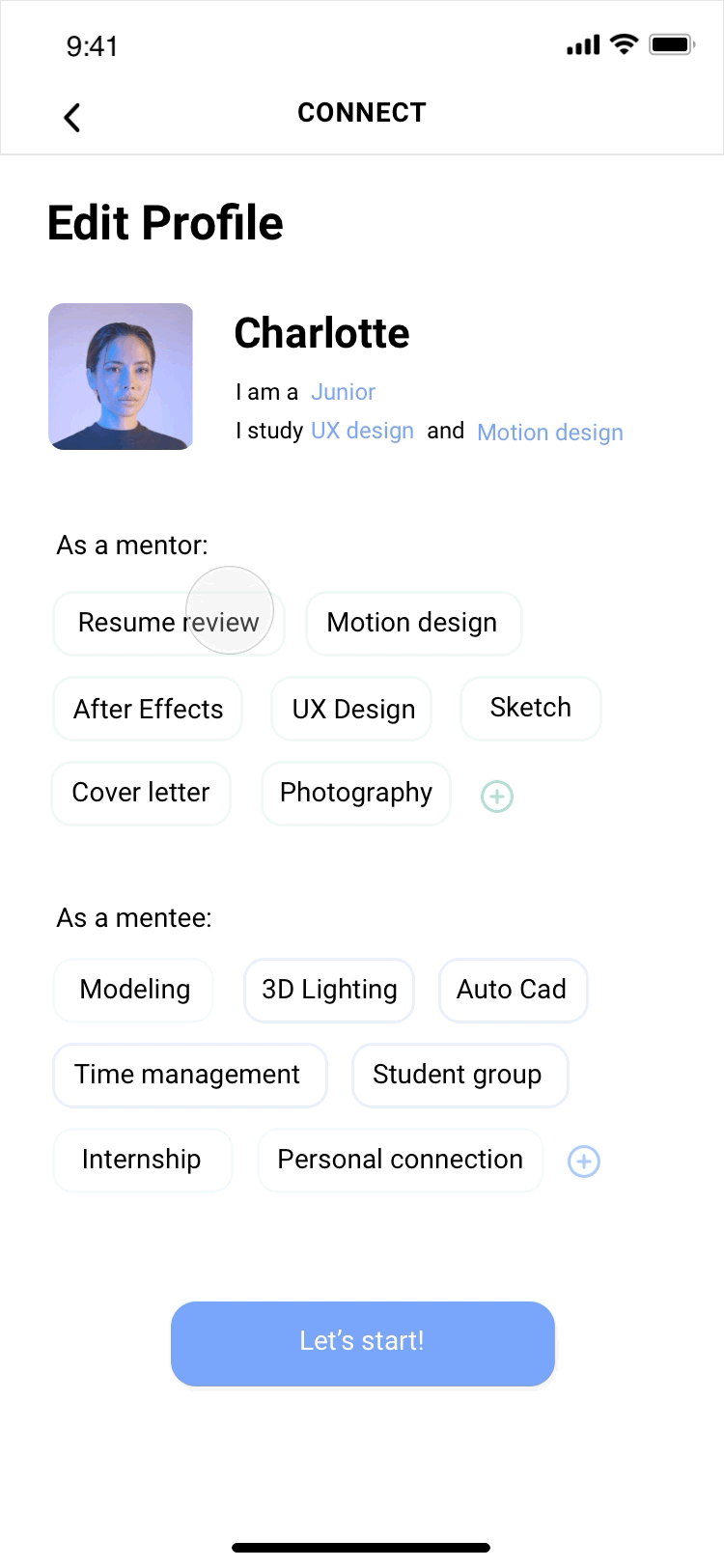Open the Junior level selector

pyautogui.click(x=343, y=392)
